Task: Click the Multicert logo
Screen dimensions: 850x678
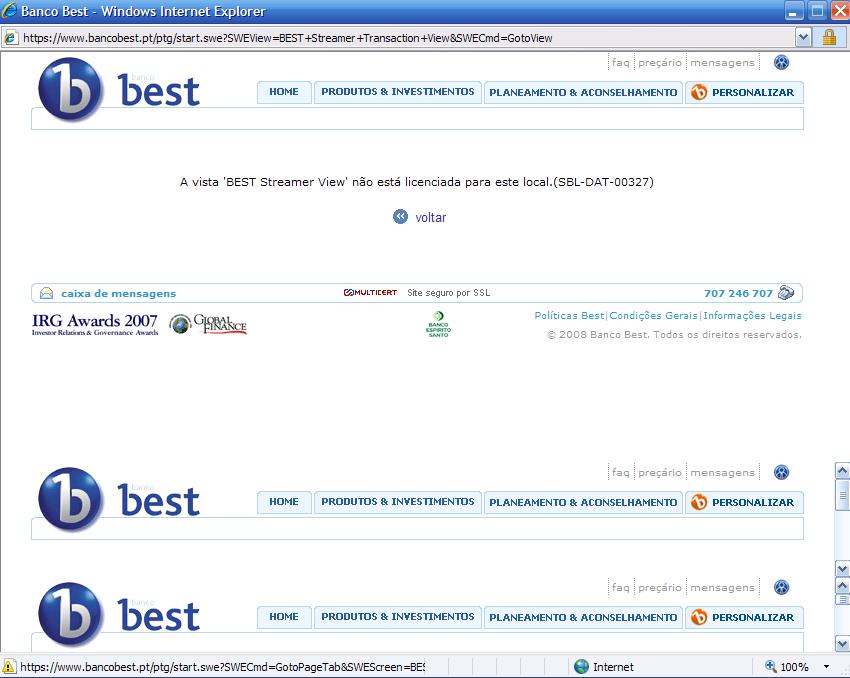Action: [x=370, y=293]
